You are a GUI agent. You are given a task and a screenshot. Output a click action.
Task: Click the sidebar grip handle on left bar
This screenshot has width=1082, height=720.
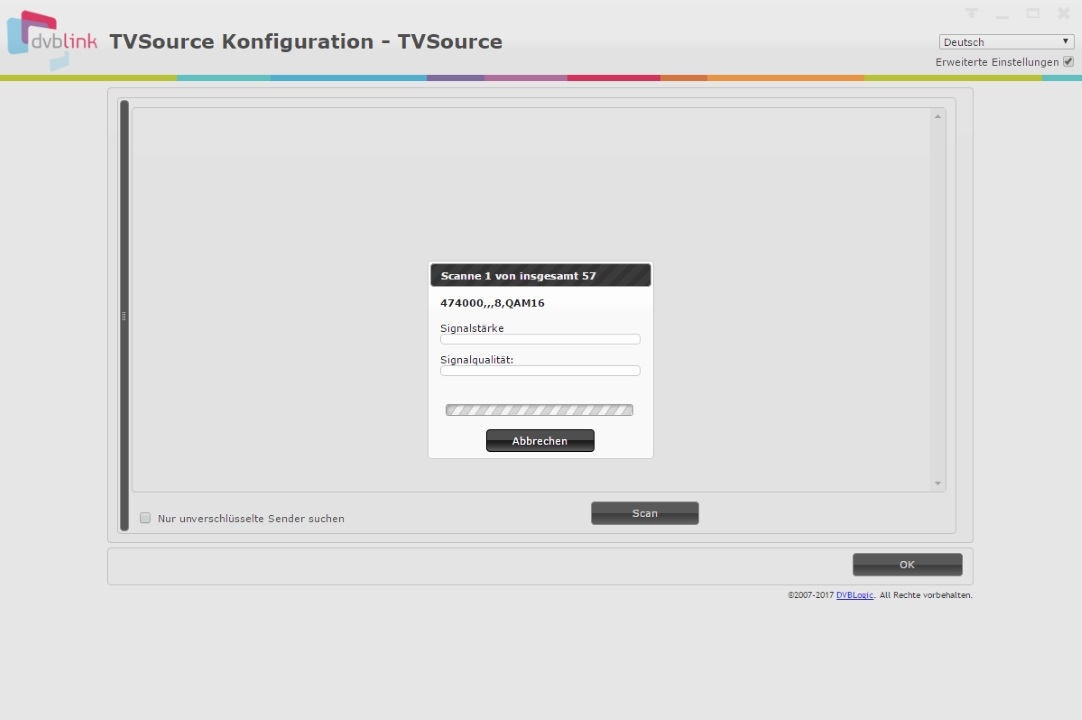[x=124, y=316]
